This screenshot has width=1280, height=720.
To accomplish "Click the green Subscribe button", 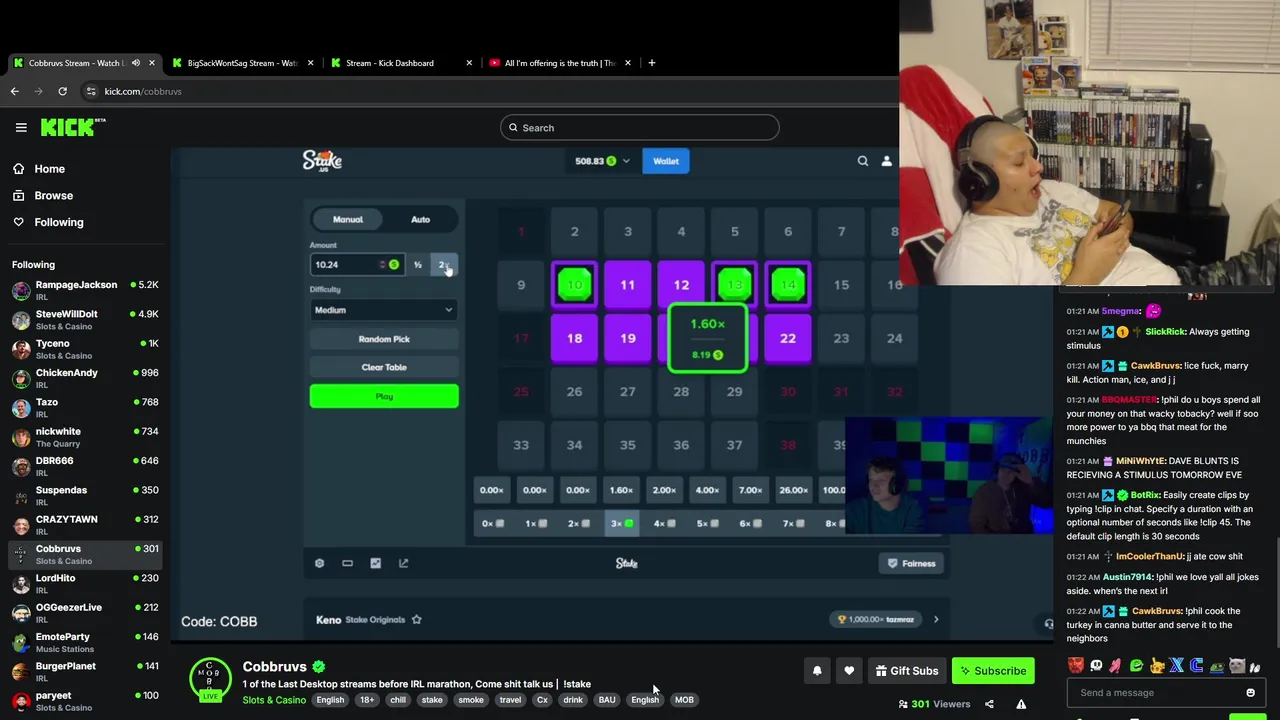I will [x=993, y=671].
